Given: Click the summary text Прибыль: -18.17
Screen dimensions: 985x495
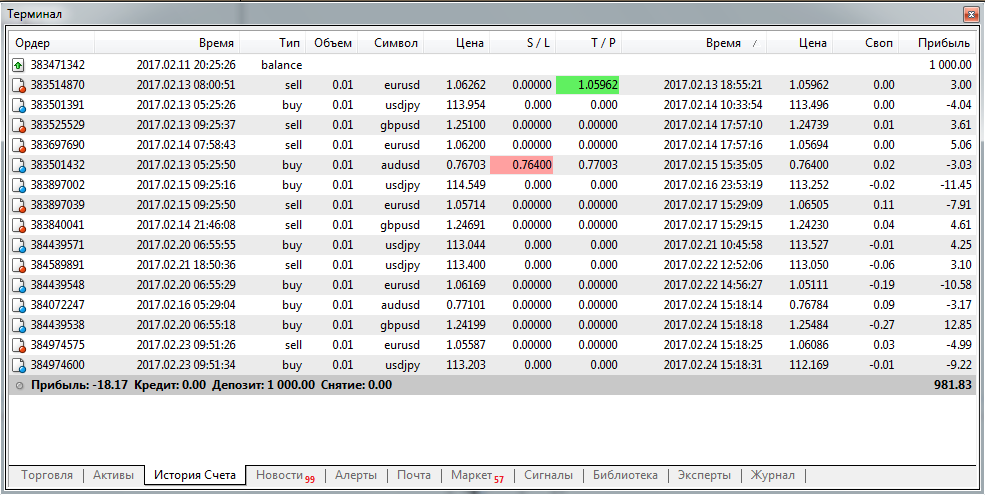Looking at the screenshot, I should tap(79, 385).
